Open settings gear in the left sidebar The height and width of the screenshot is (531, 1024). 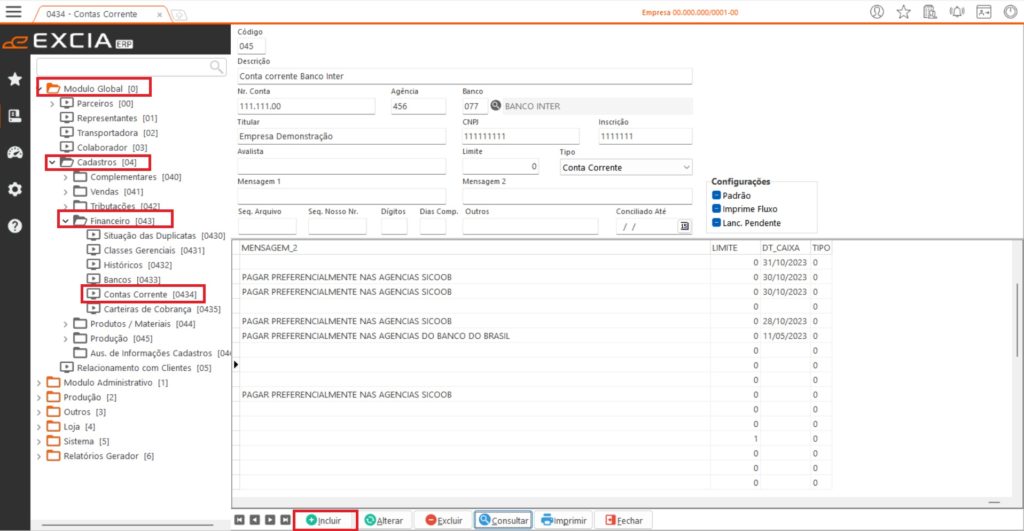point(14,189)
